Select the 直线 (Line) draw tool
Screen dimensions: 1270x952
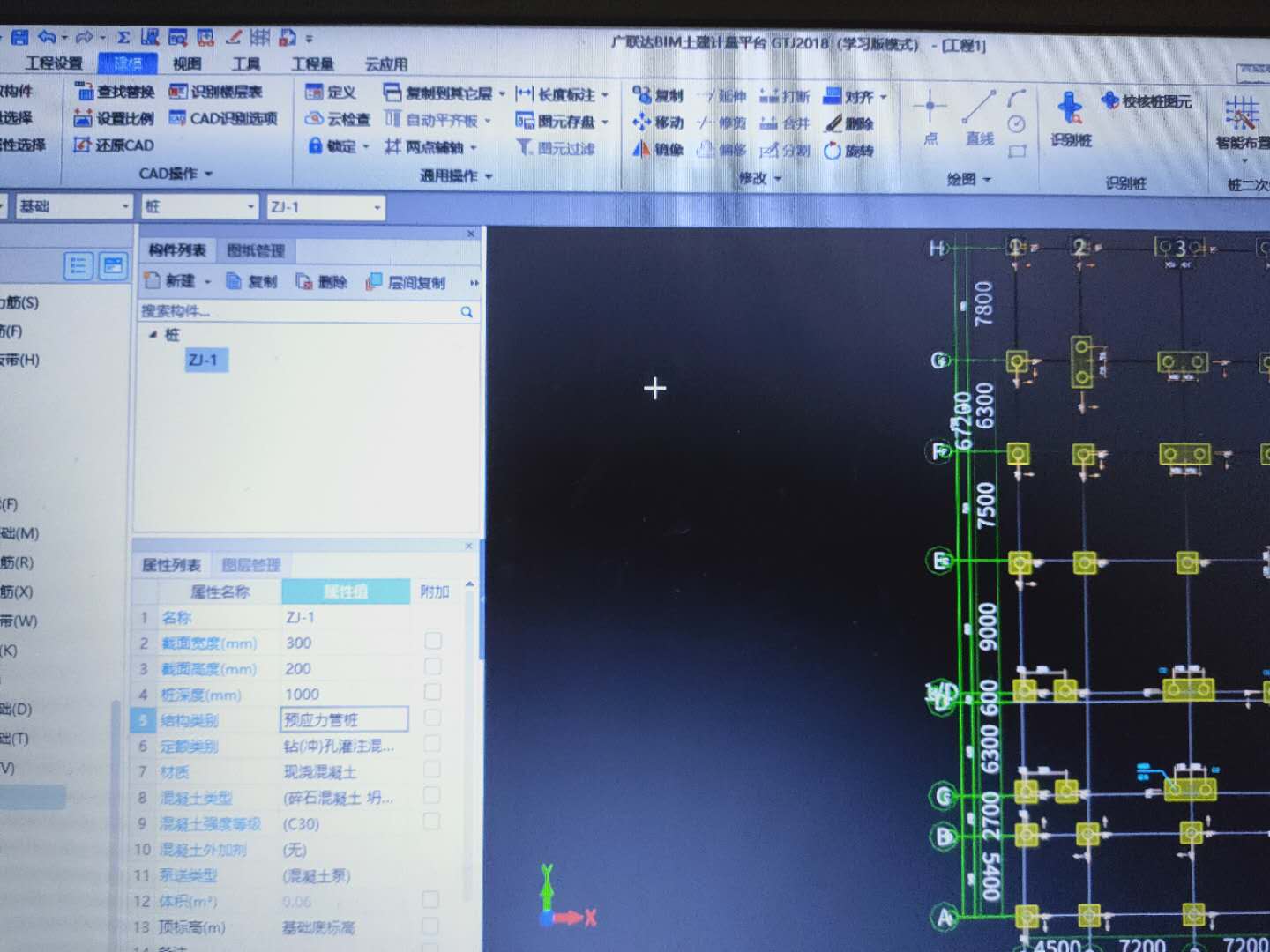point(979,117)
